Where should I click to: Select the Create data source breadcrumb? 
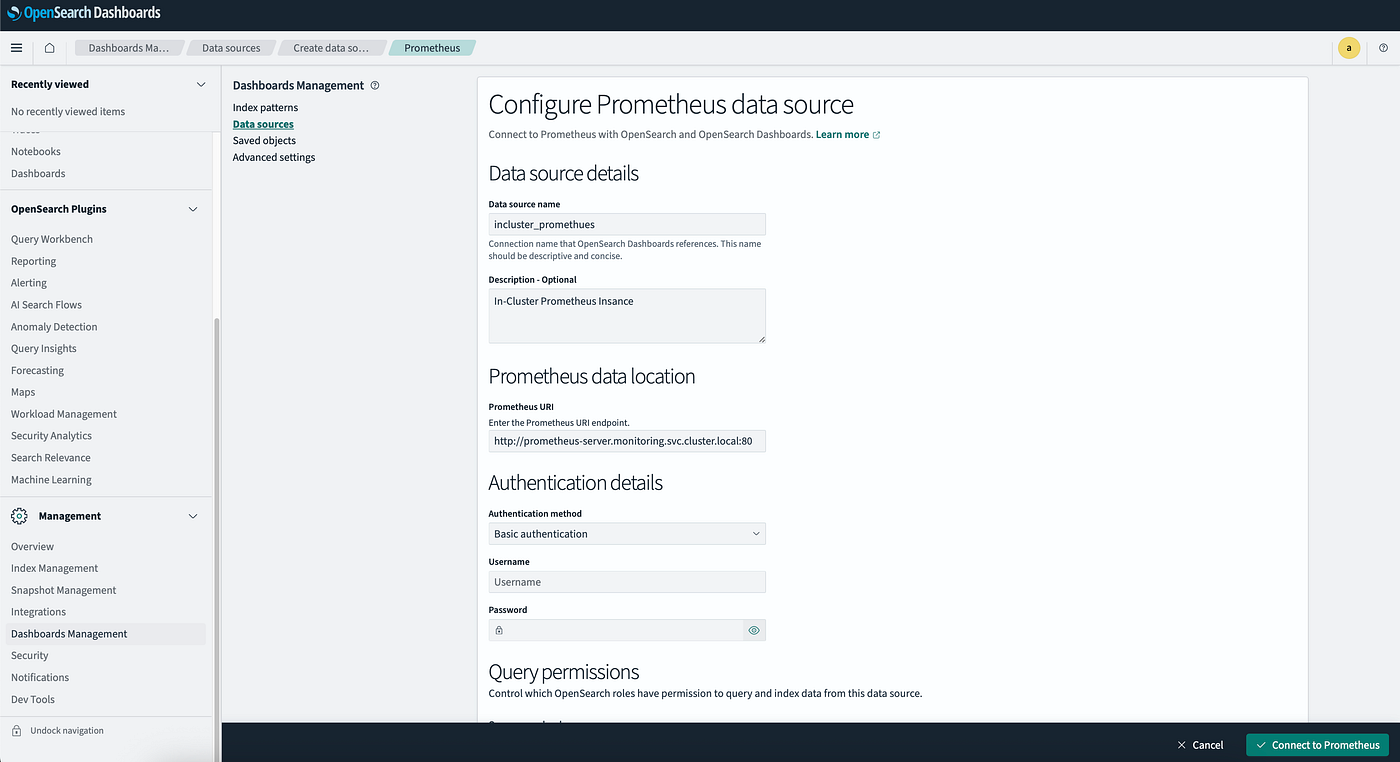[331, 48]
